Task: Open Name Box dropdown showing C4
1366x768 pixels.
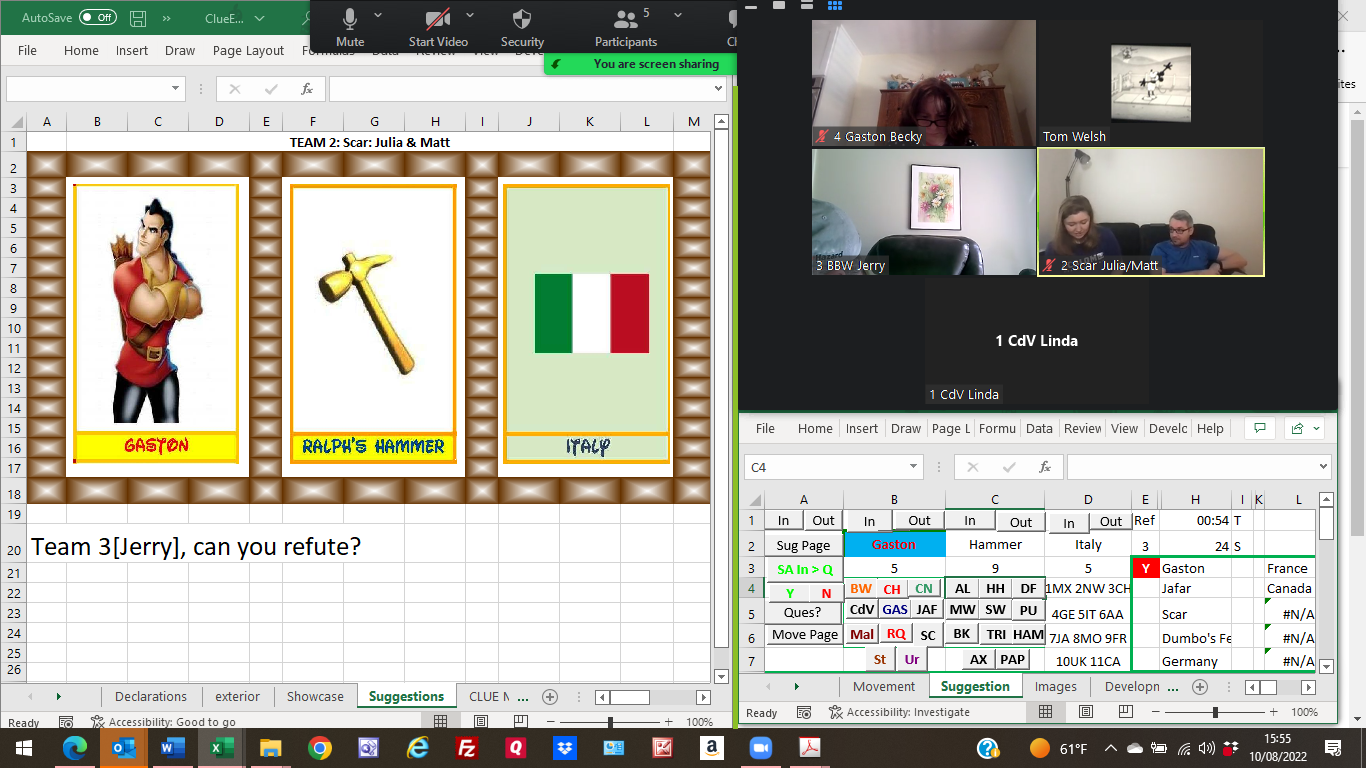Action: 914,466
